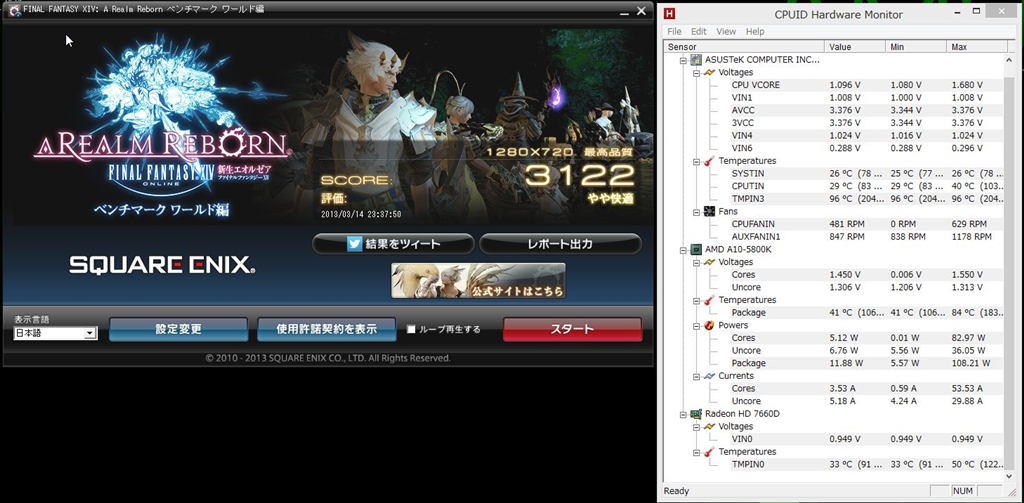Image resolution: width=1024 pixels, height=503 pixels.
Task: Click the 3122 benchmark score
Action: pyautogui.click(x=580, y=175)
